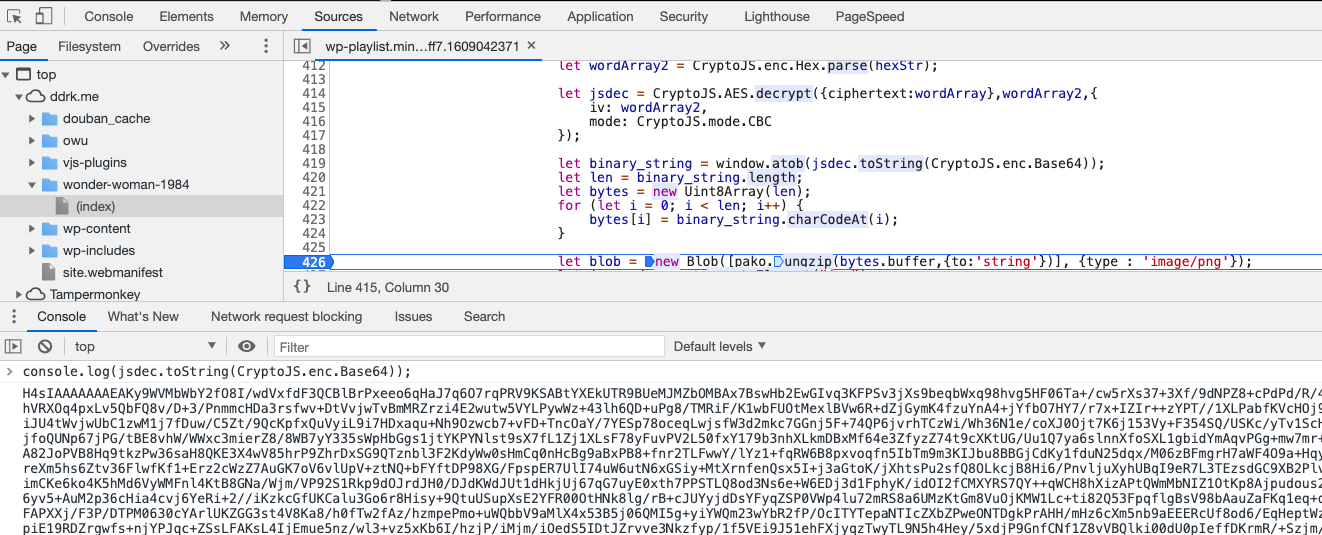Show the console sidebar panel icon
The height and width of the screenshot is (535, 1322).
(x=14, y=346)
